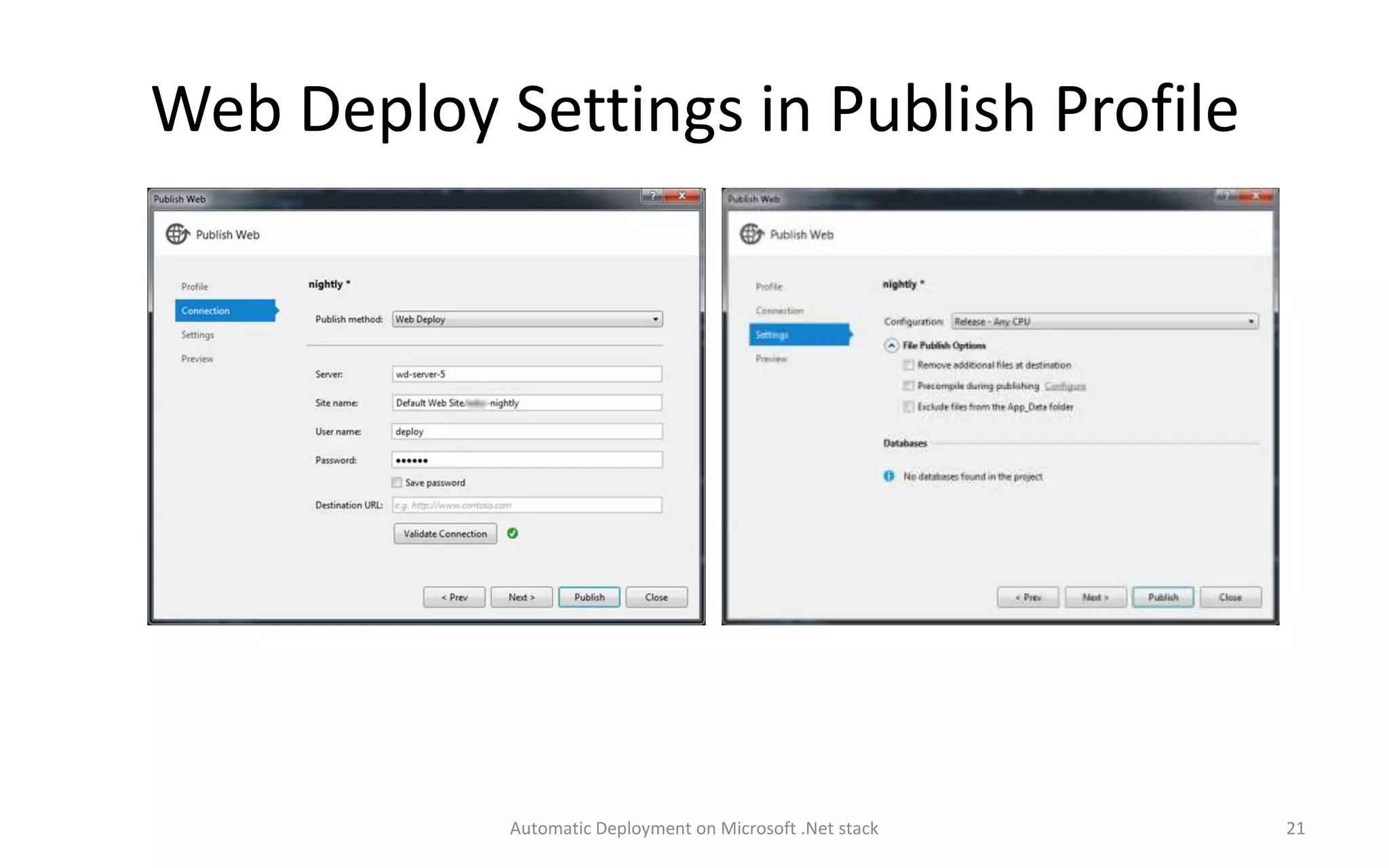Screen dimensions: 1389x868
Task: Click the 'Databases' section heading
Action: pyautogui.click(x=905, y=443)
